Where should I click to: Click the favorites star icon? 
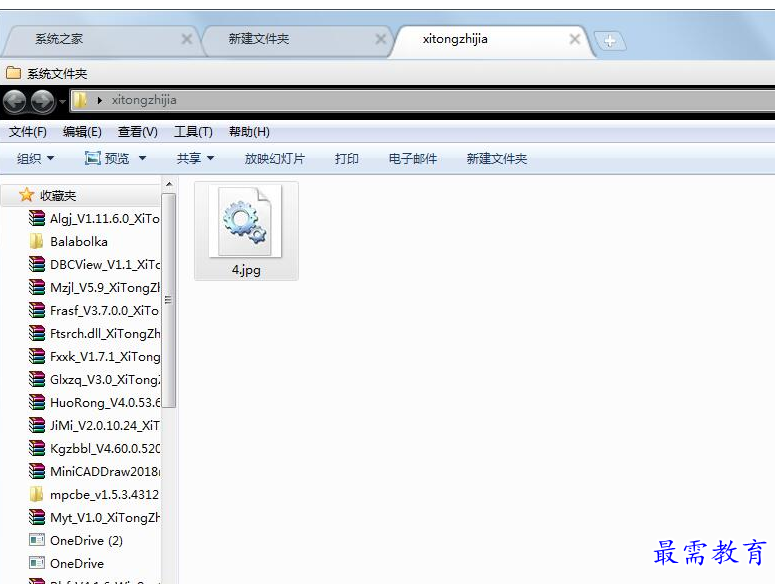26,195
